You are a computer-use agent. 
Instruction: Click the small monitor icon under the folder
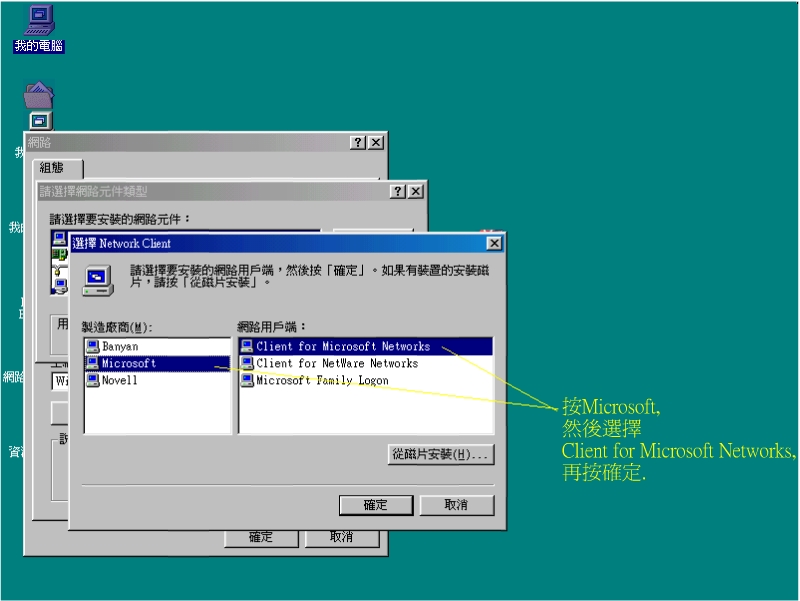[x=41, y=121]
